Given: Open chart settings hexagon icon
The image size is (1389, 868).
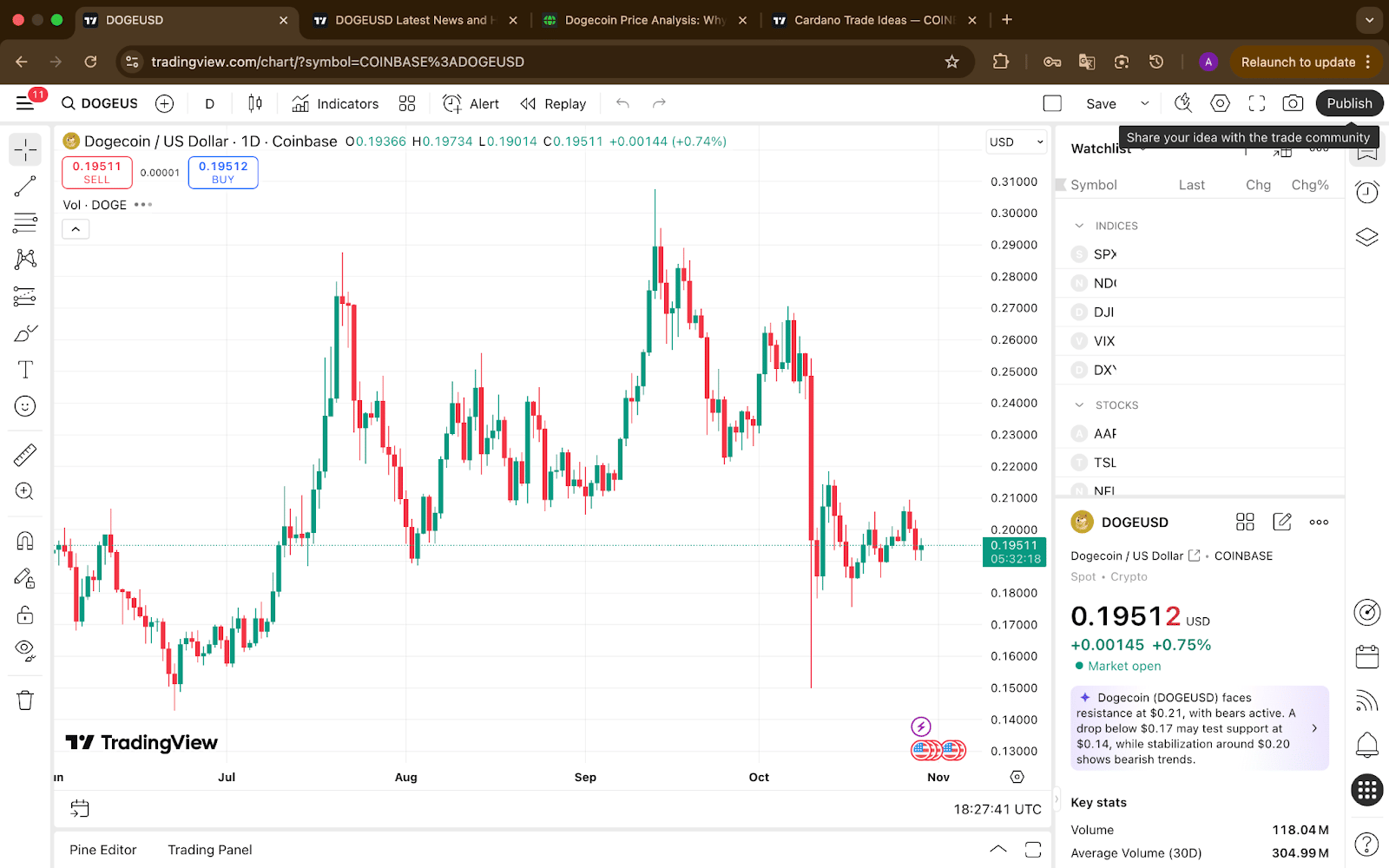Looking at the screenshot, I should (1220, 103).
